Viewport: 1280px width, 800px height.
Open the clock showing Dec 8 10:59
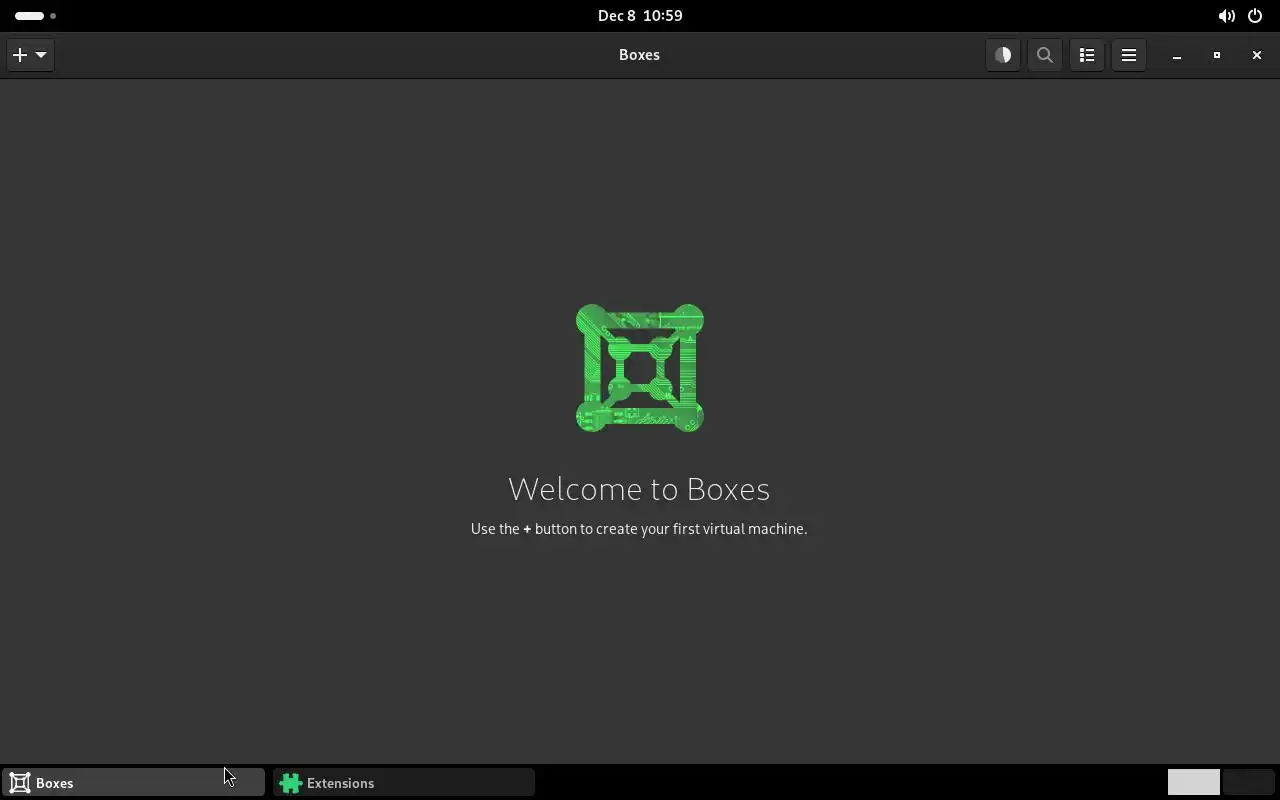[640, 16]
